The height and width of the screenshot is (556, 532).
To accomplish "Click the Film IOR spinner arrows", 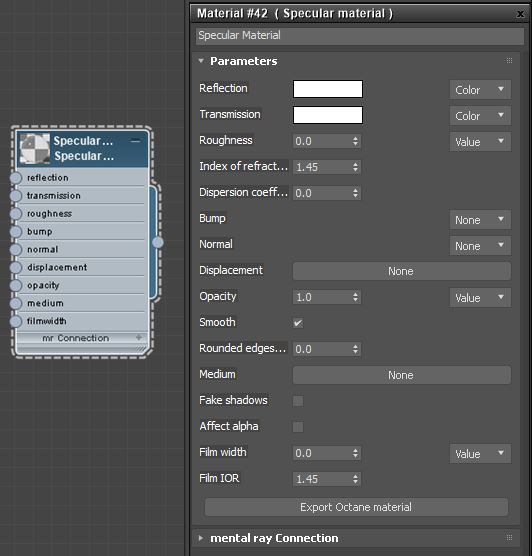I will pyautogui.click(x=355, y=479).
